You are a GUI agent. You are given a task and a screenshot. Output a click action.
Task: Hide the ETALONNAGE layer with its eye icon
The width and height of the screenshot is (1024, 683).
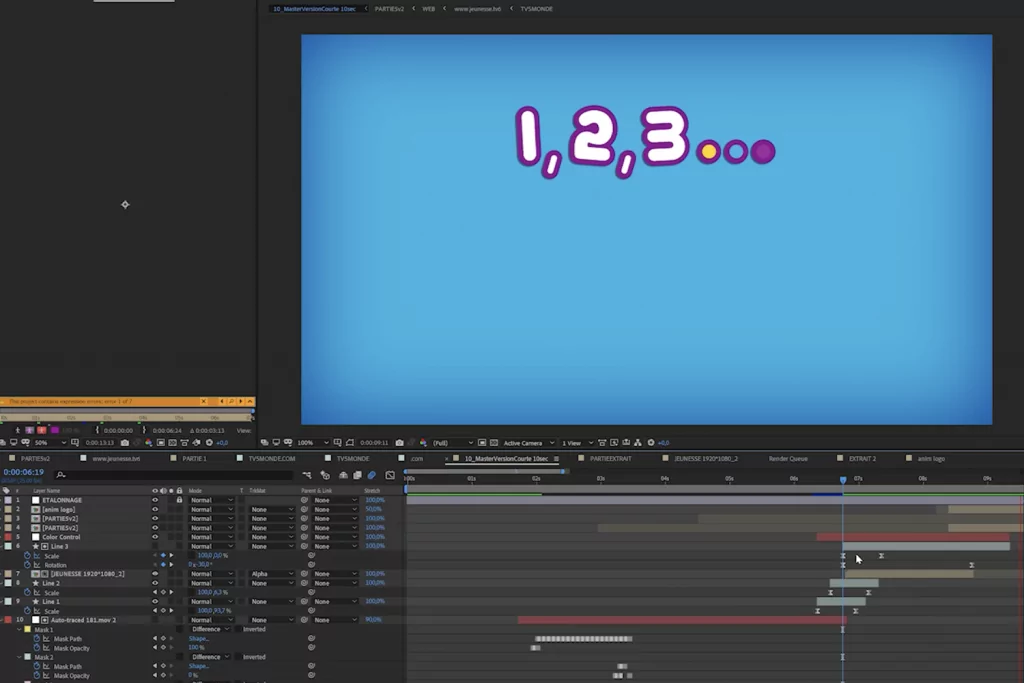pyautogui.click(x=154, y=500)
